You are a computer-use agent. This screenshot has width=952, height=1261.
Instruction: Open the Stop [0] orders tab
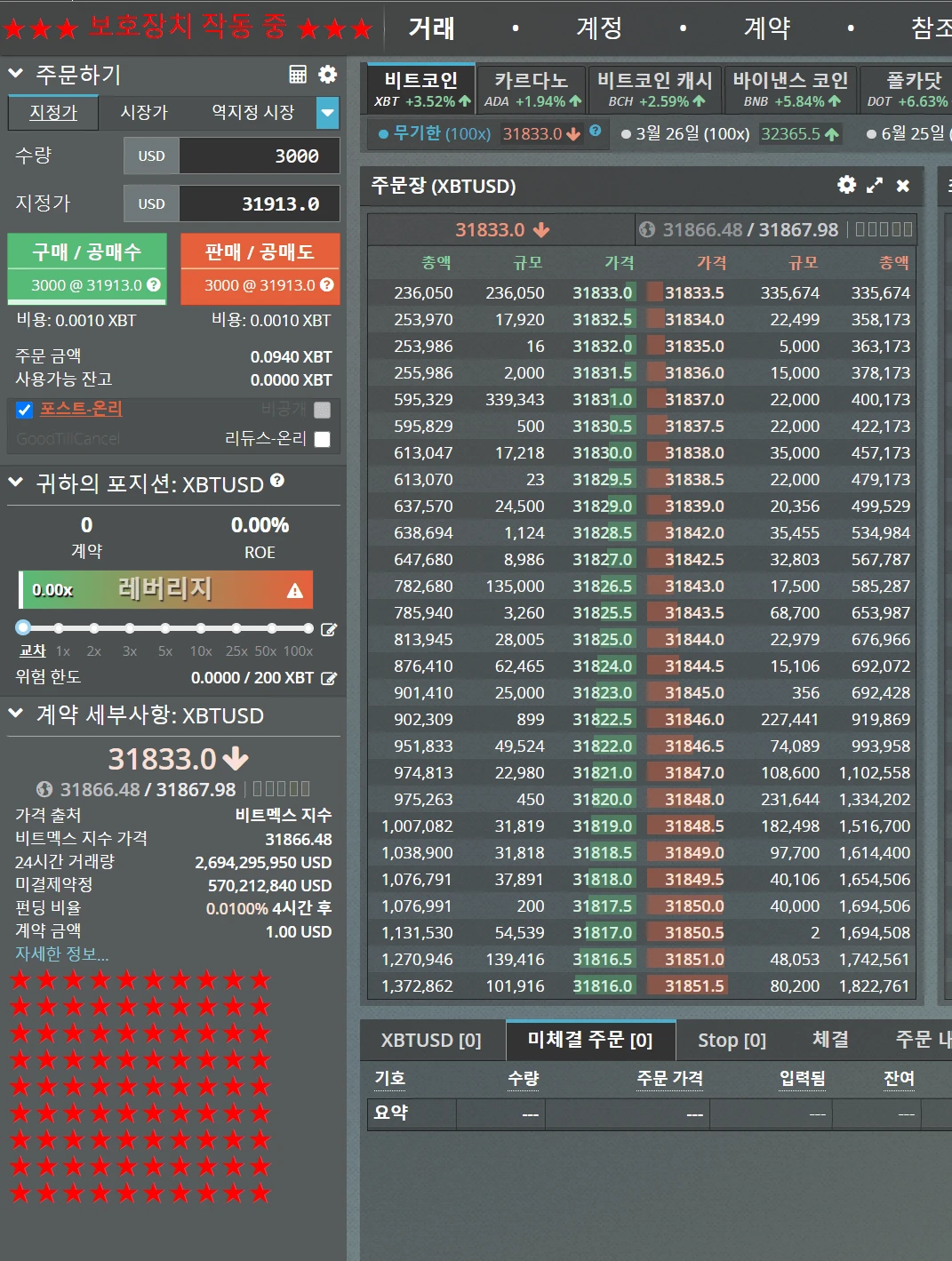click(x=731, y=1040)
